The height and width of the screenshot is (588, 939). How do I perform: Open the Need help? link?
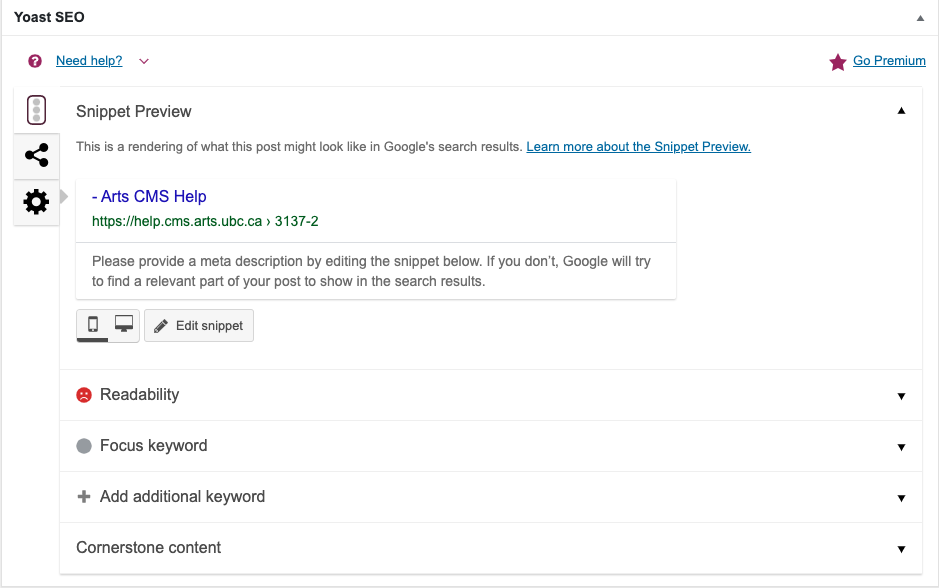tap(89, 61)
